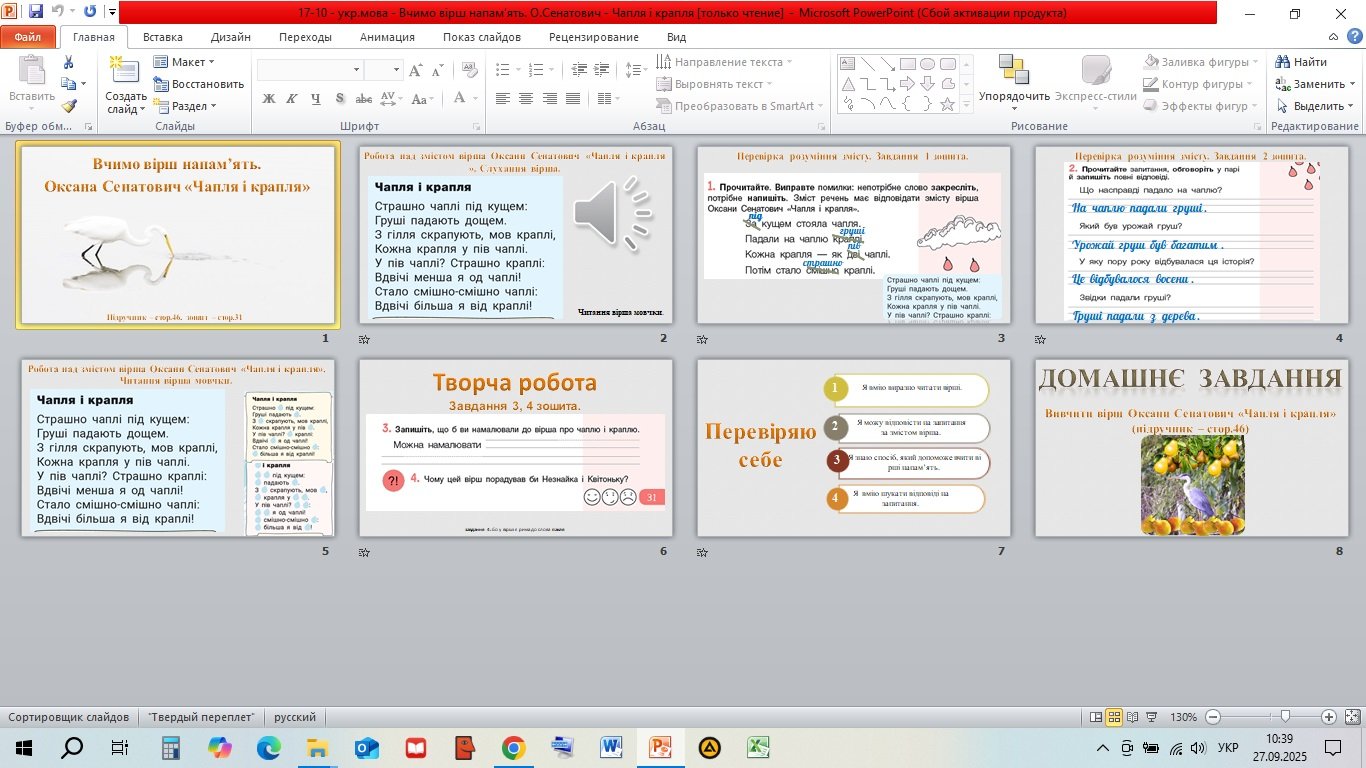Click the zoom slider handle
This screenshot has height=768, width=1366.
(x=1285, y=717)
